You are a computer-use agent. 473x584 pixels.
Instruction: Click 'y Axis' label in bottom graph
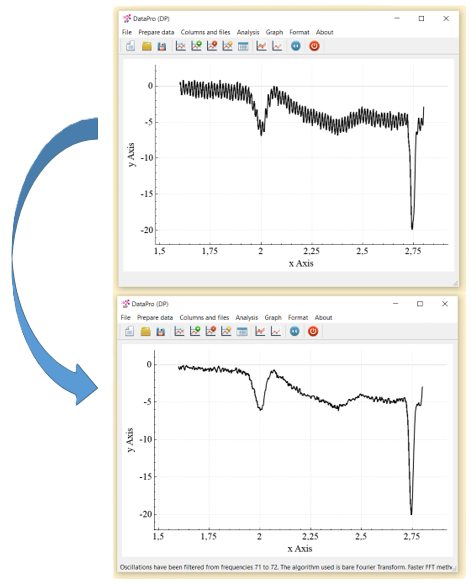(130, 440)
